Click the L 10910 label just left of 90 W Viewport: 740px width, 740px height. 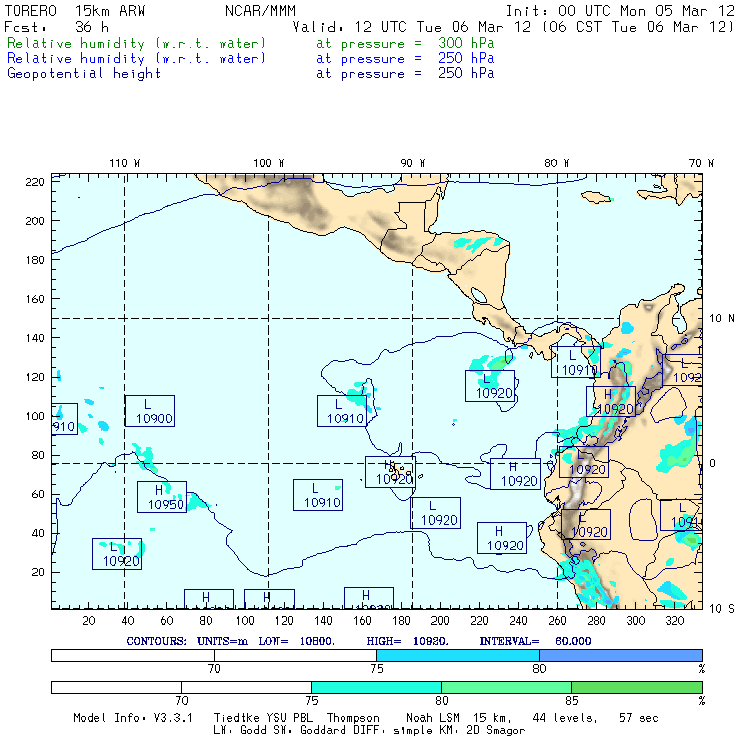[x=342, y=411]
